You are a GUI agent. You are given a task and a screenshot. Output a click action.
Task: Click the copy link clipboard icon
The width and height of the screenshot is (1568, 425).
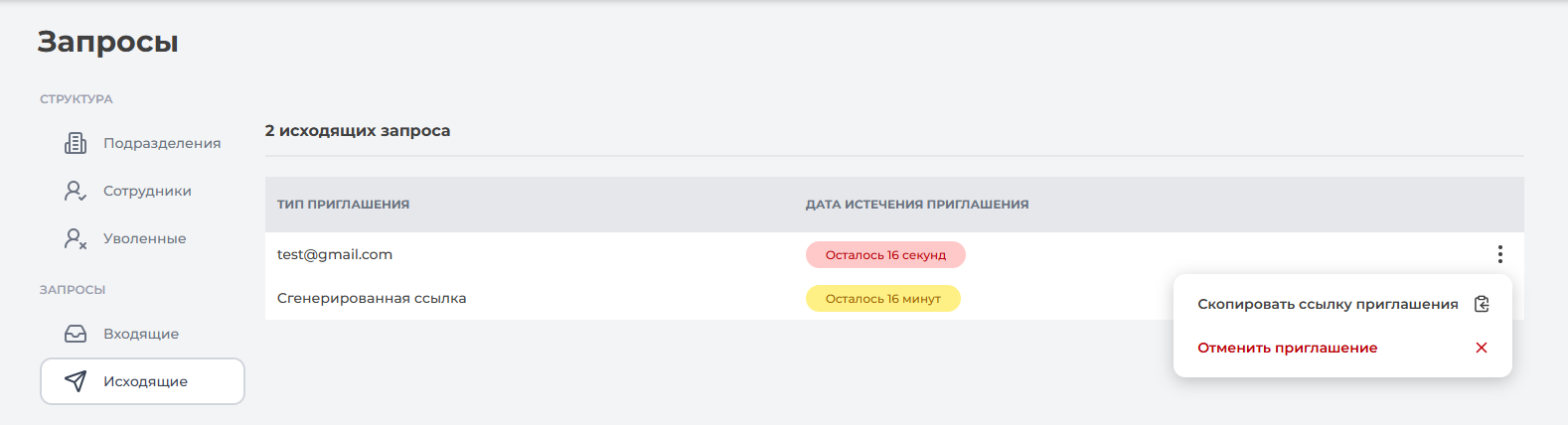(1482, 304)
